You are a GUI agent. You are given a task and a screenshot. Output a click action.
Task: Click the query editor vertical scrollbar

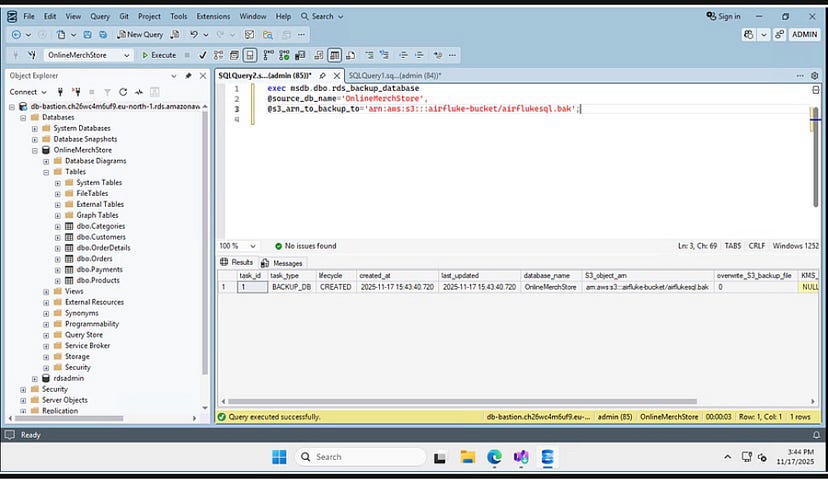point(815,157)
